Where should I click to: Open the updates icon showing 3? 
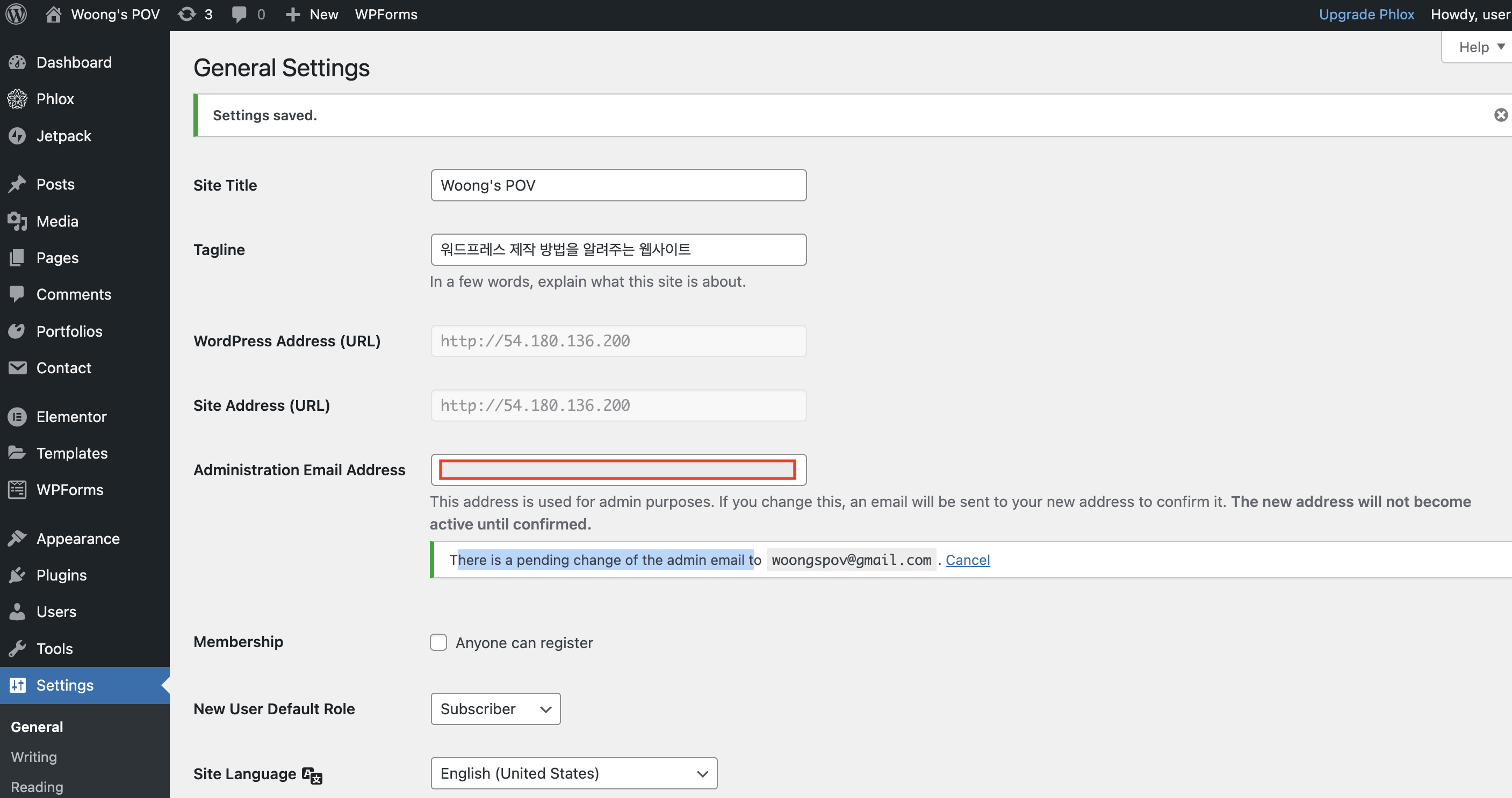[x=187, y=14]
